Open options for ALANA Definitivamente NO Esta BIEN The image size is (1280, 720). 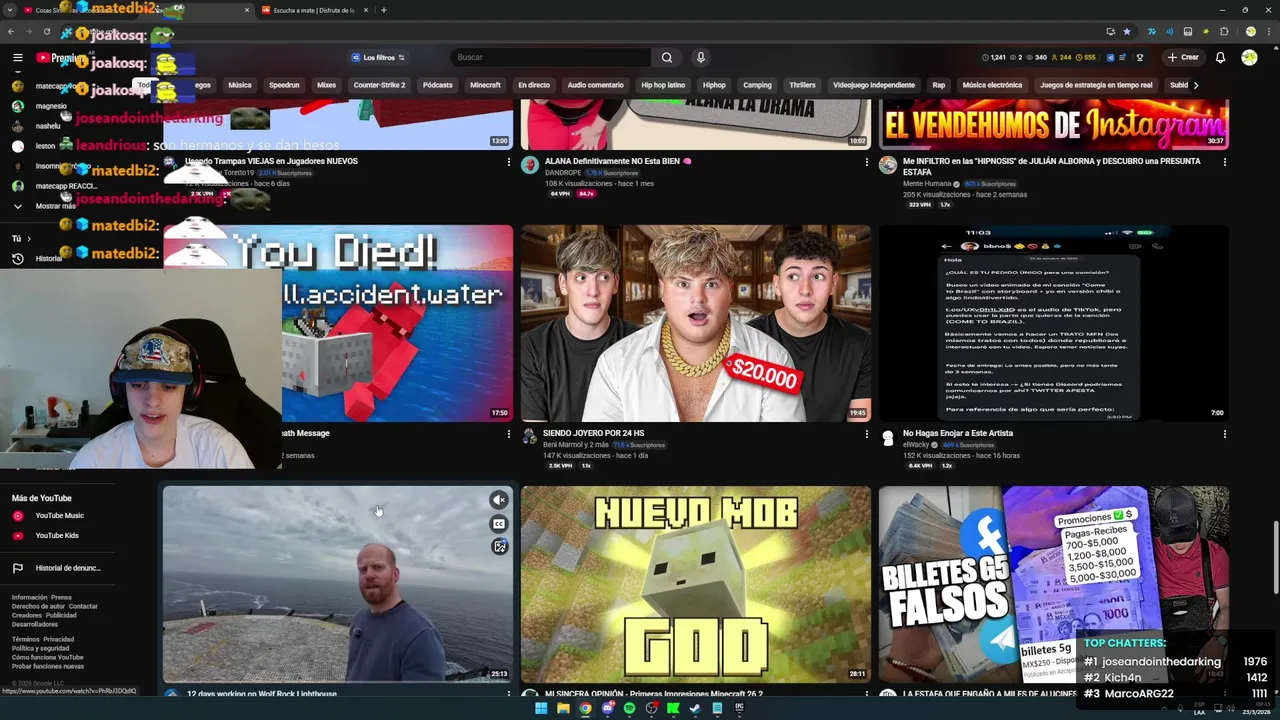point(866,162)
